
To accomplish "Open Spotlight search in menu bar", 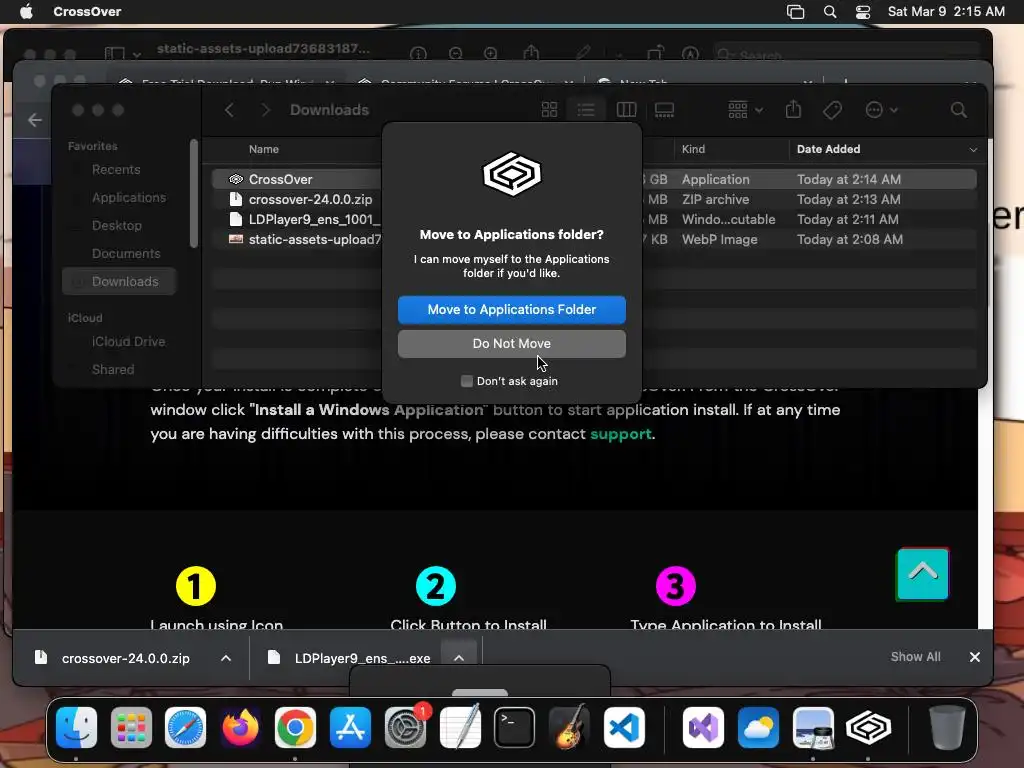I will pyautogui.click(x=829, y=11).
